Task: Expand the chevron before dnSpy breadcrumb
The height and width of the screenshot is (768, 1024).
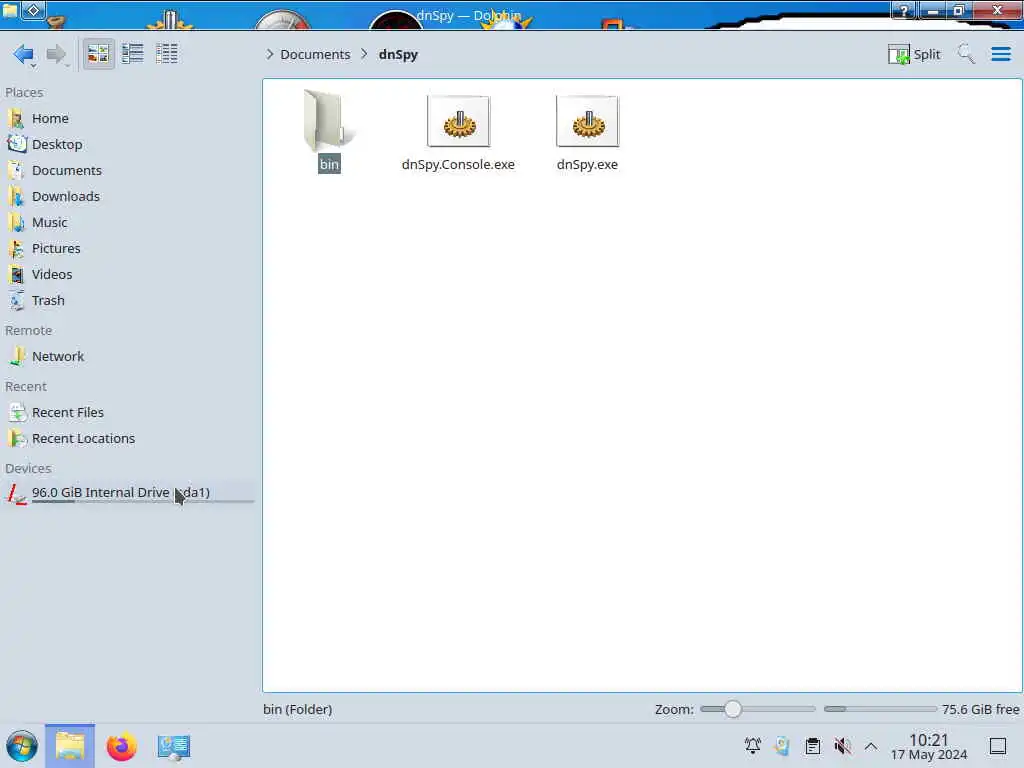Action: click(x=364, y=54)
